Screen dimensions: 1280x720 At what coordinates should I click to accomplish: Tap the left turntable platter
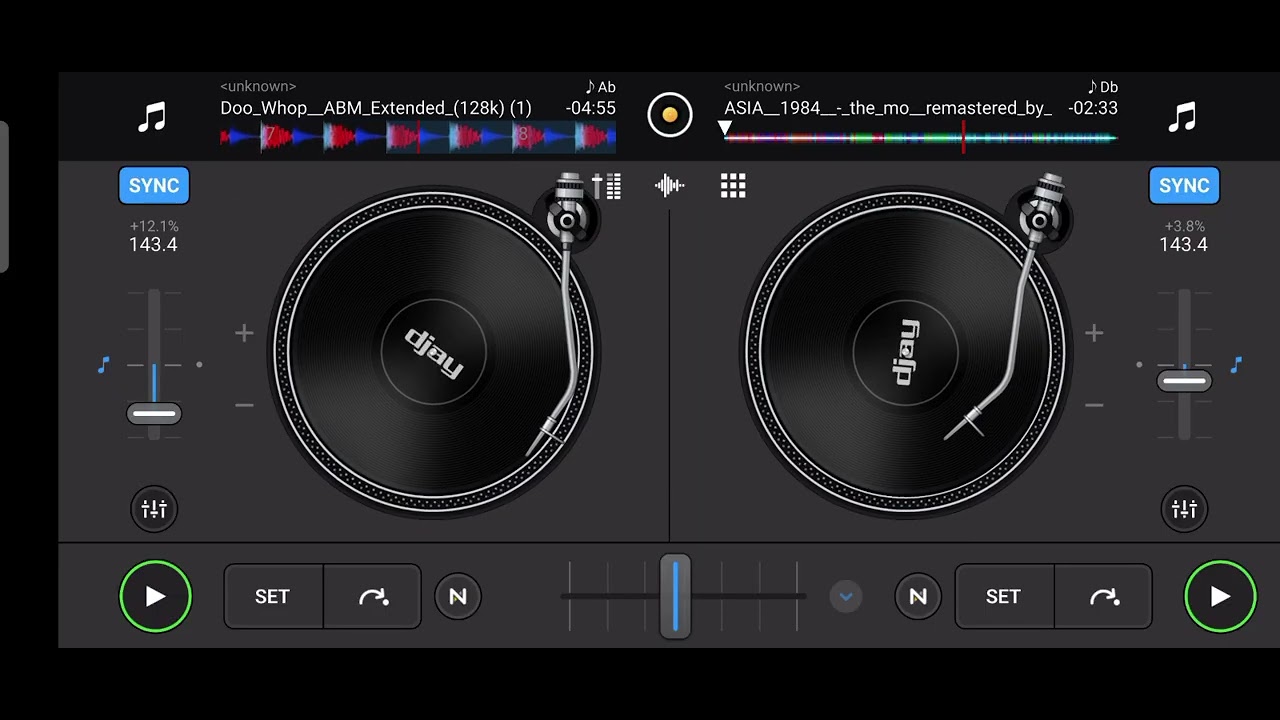tap(434, 352)
